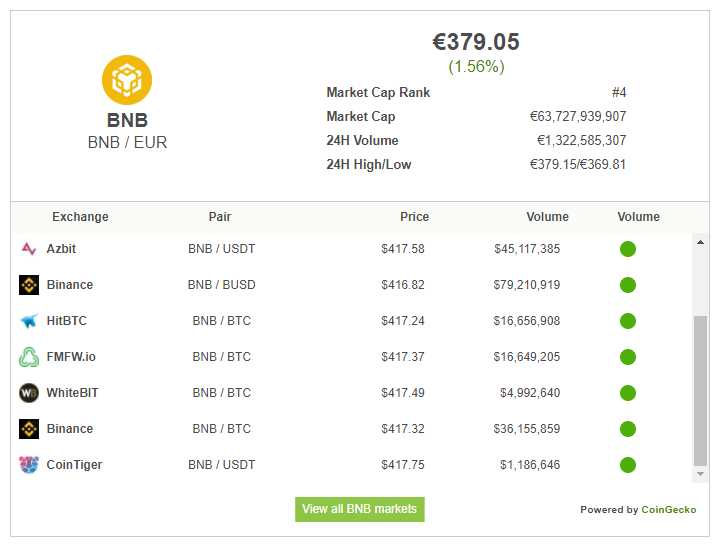
Task: Click scrollbar down arrow
Action: [x=700, y=474]
